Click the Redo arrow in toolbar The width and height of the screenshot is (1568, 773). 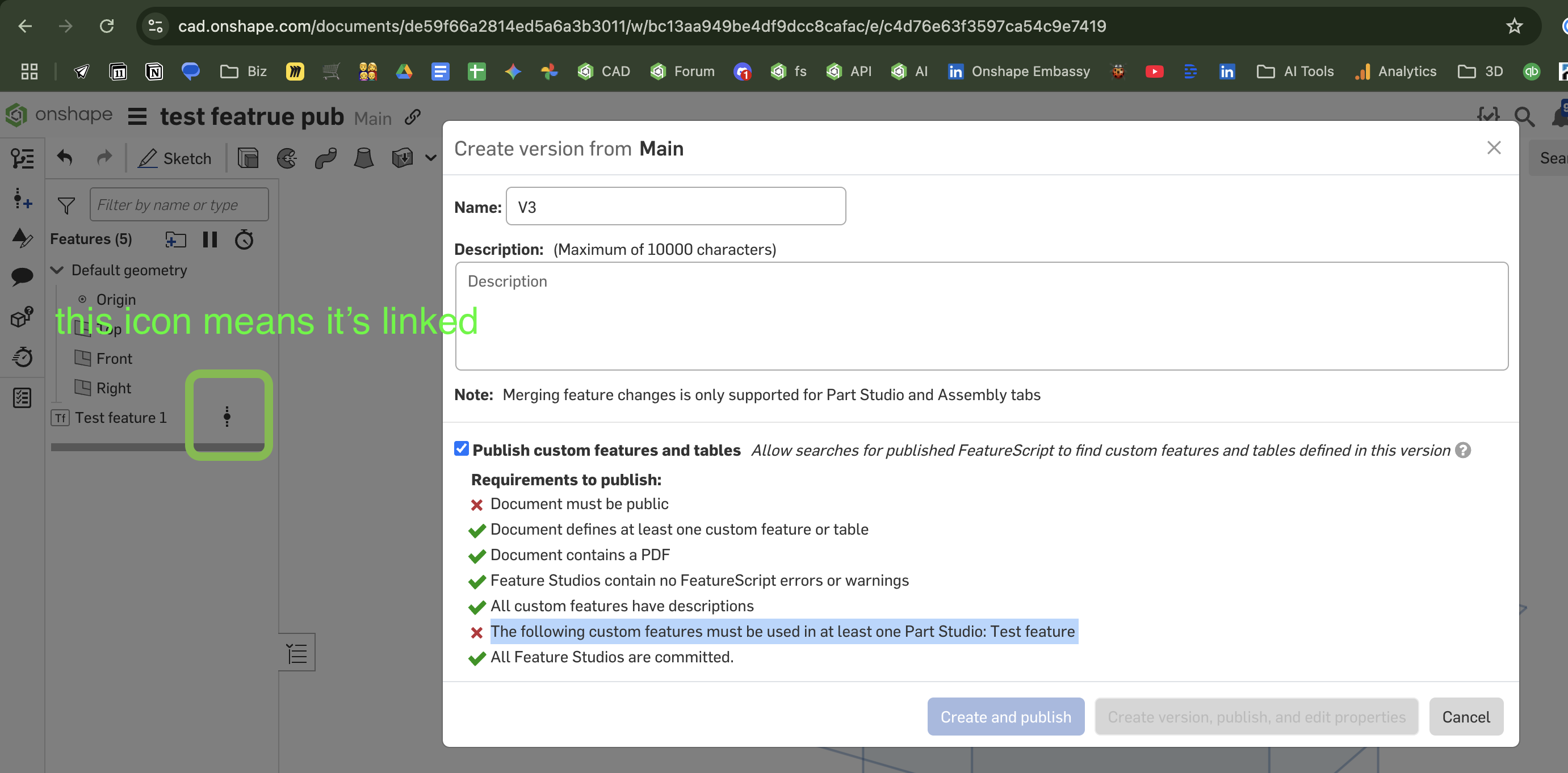pos(104,158)
